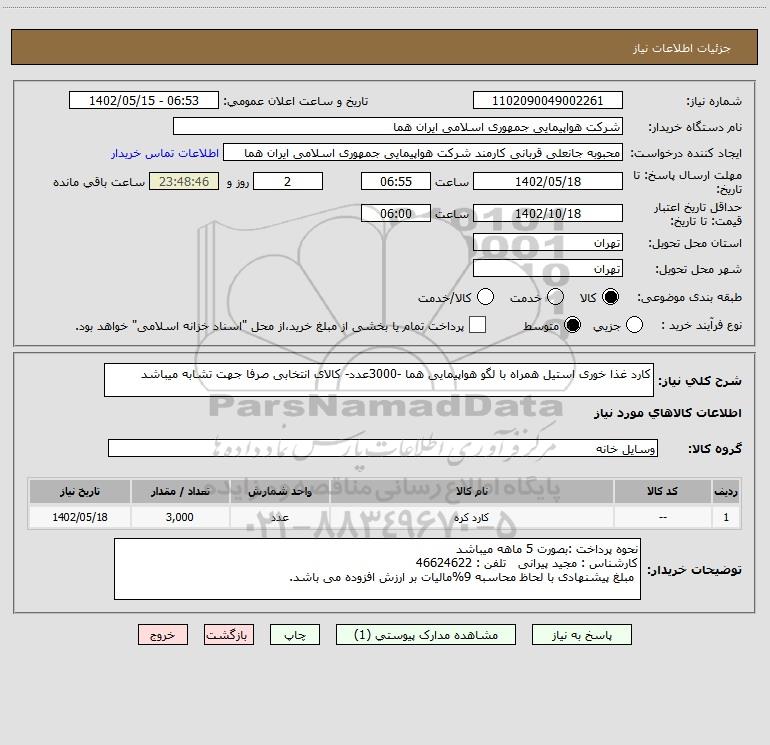770x745 pixels.
Task: Click the نام کالا column header
Action: [471, 491]
